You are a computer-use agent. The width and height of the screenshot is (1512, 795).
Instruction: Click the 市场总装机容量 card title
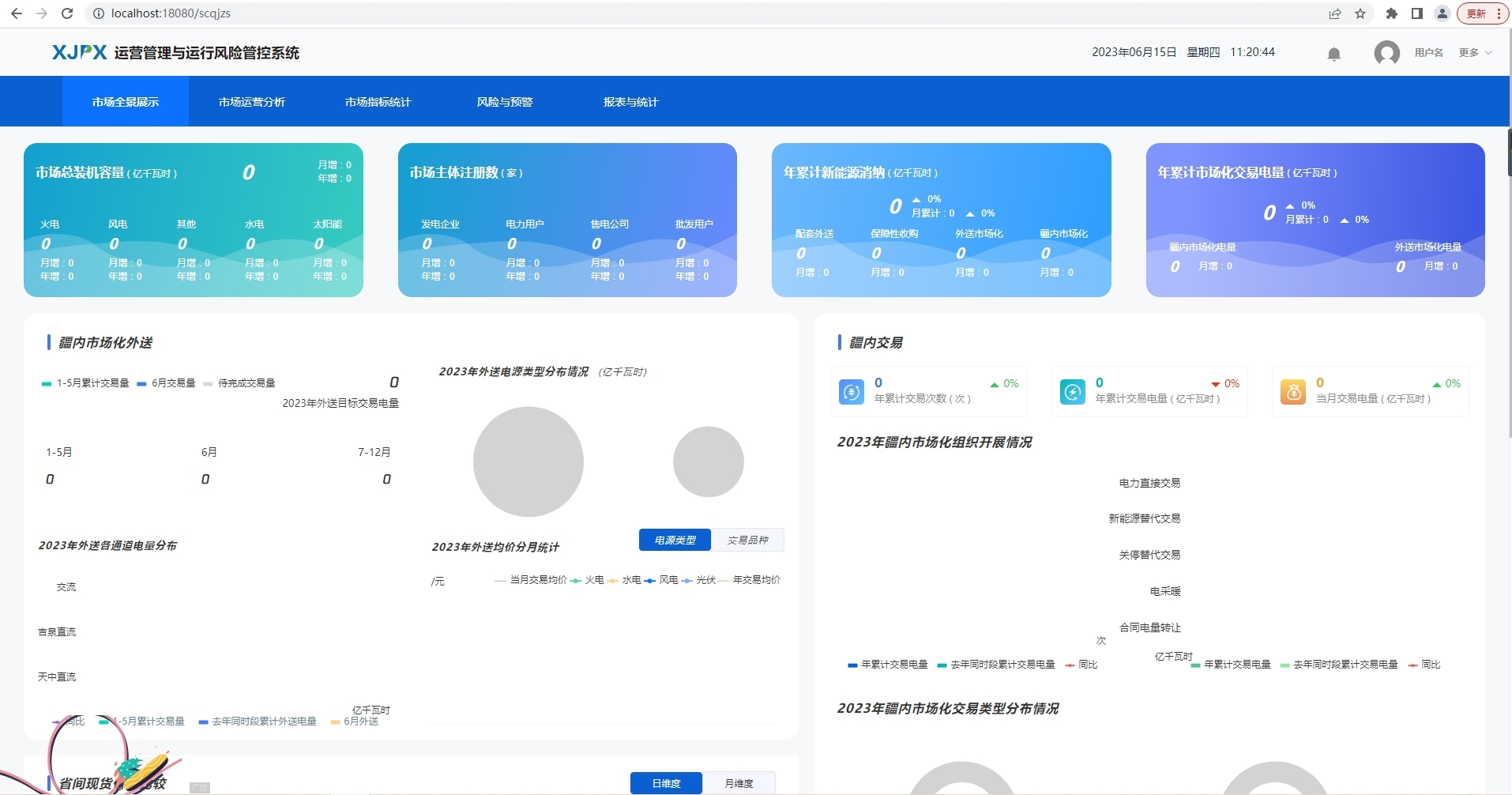coord(80,172)
